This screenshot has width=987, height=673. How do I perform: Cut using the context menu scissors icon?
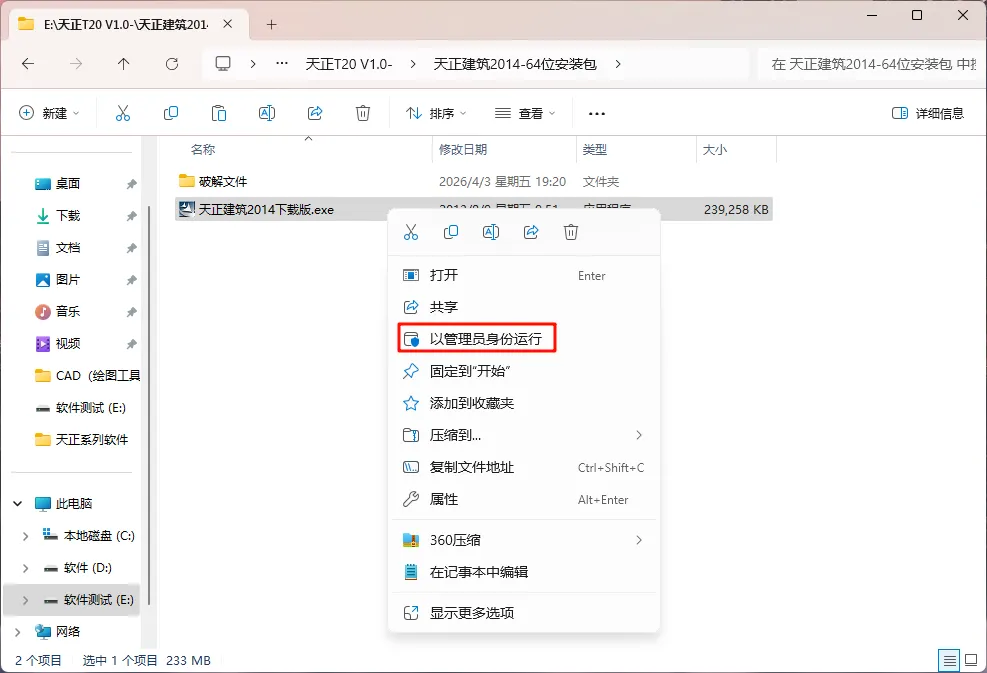(411, 232)
